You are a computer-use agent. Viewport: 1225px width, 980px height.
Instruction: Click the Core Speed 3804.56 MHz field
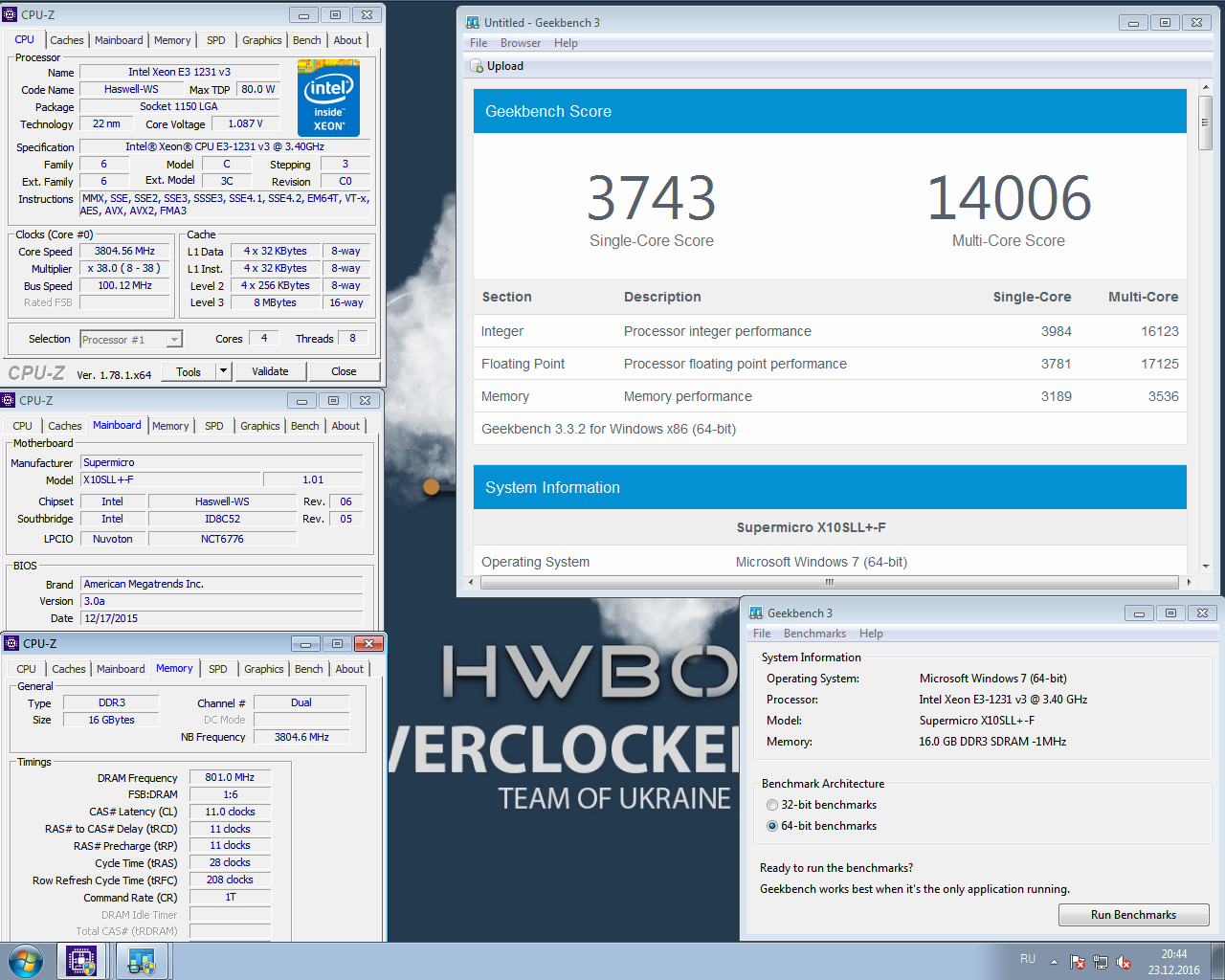click(125, 251)
